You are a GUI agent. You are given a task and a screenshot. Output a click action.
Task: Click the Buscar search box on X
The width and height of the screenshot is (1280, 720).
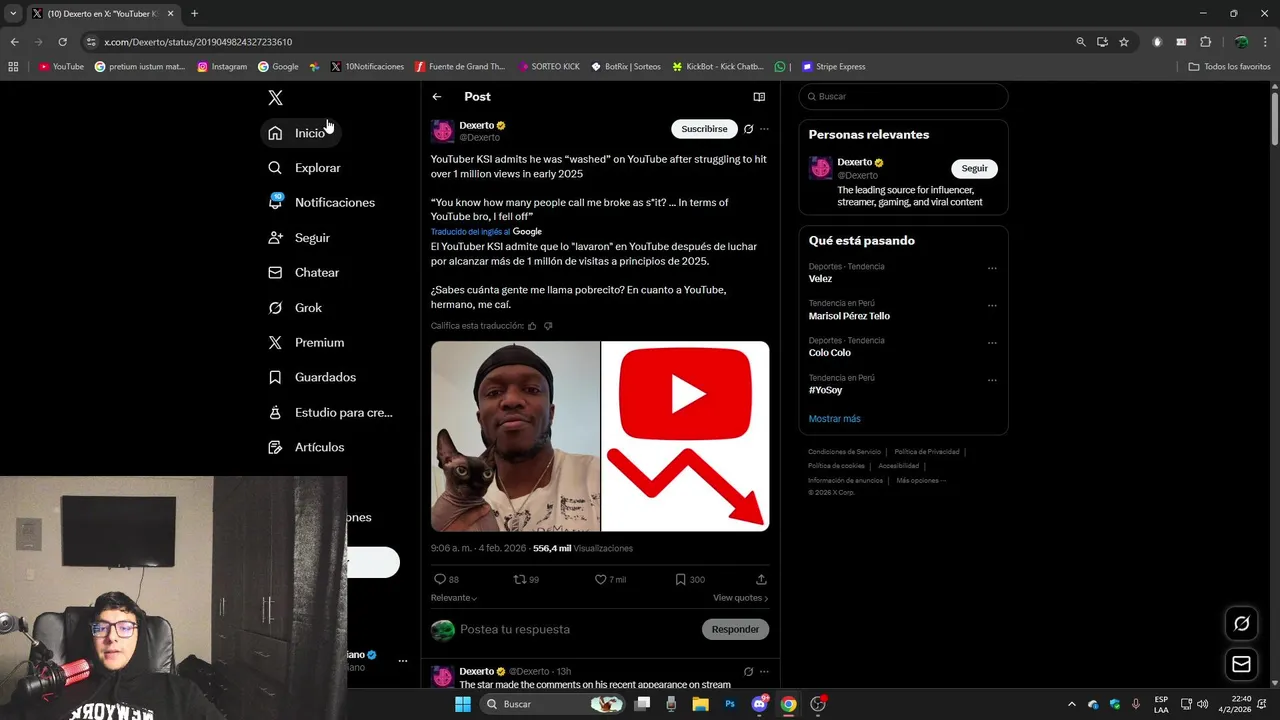click(903, 97)
